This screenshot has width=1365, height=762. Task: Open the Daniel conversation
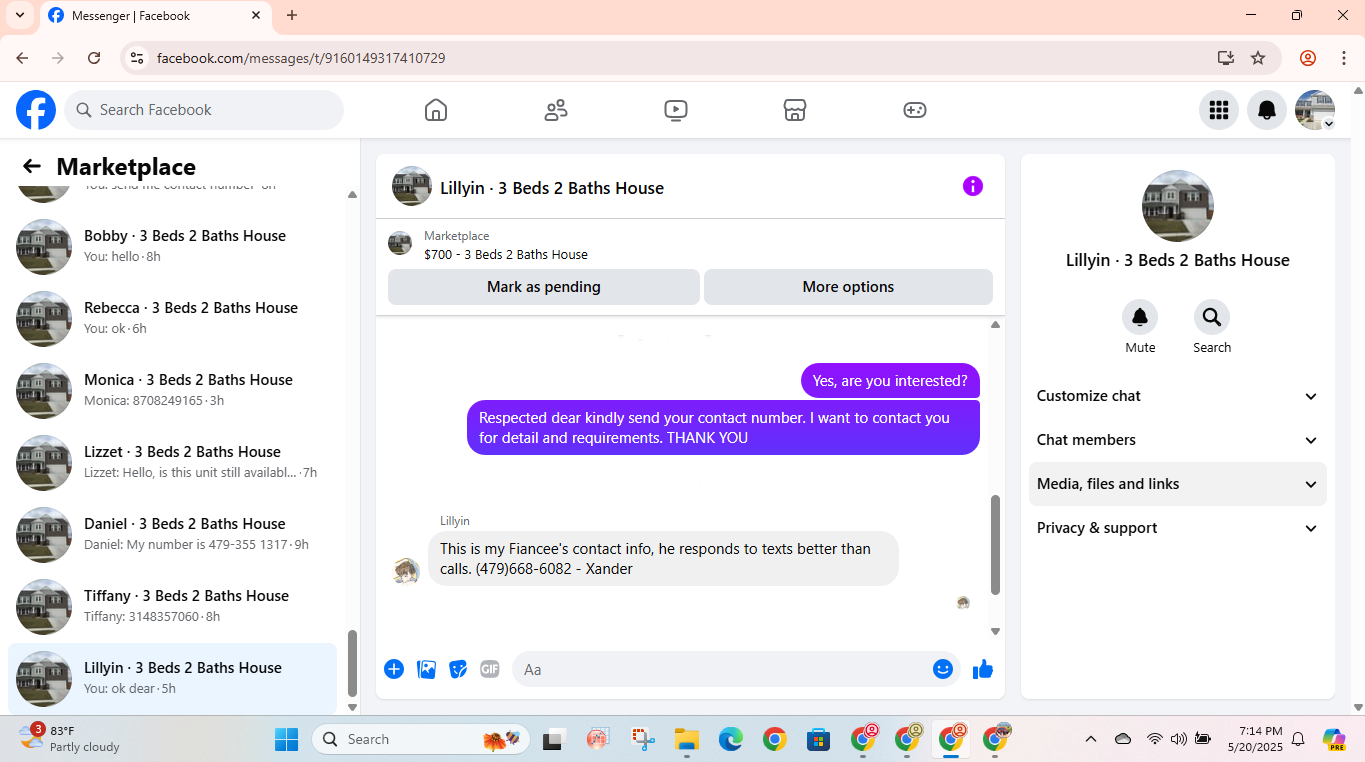coord(173,535)
